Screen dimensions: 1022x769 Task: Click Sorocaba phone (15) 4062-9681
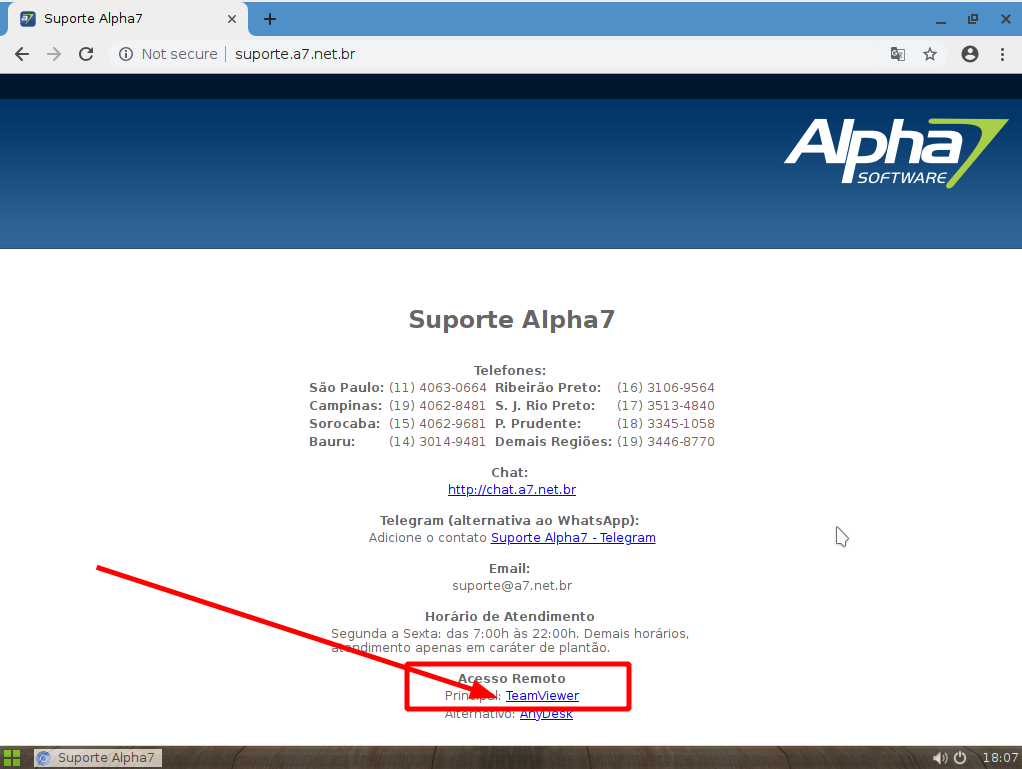437,424
